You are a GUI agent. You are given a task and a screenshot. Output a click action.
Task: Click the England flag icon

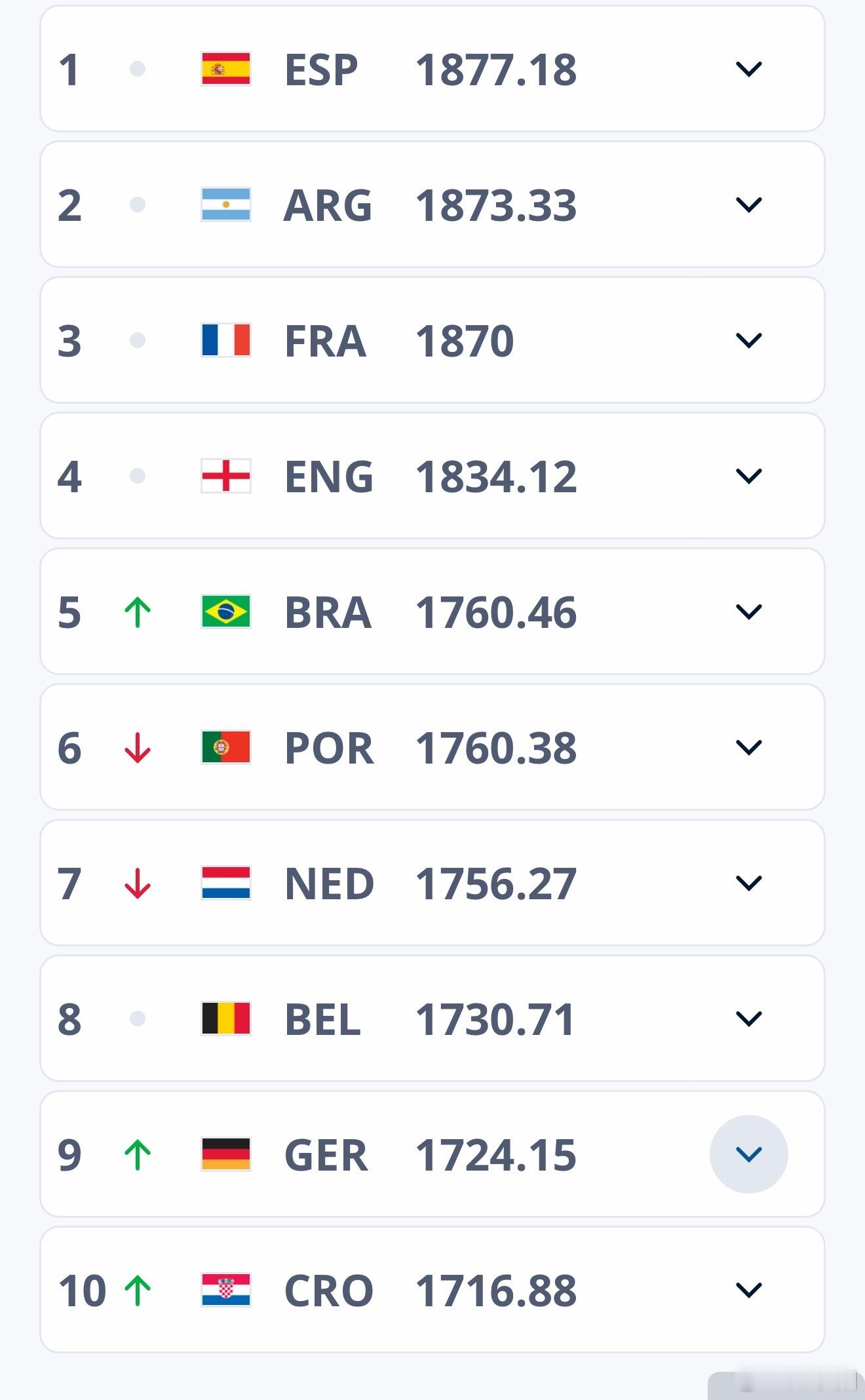click(226, 476)
